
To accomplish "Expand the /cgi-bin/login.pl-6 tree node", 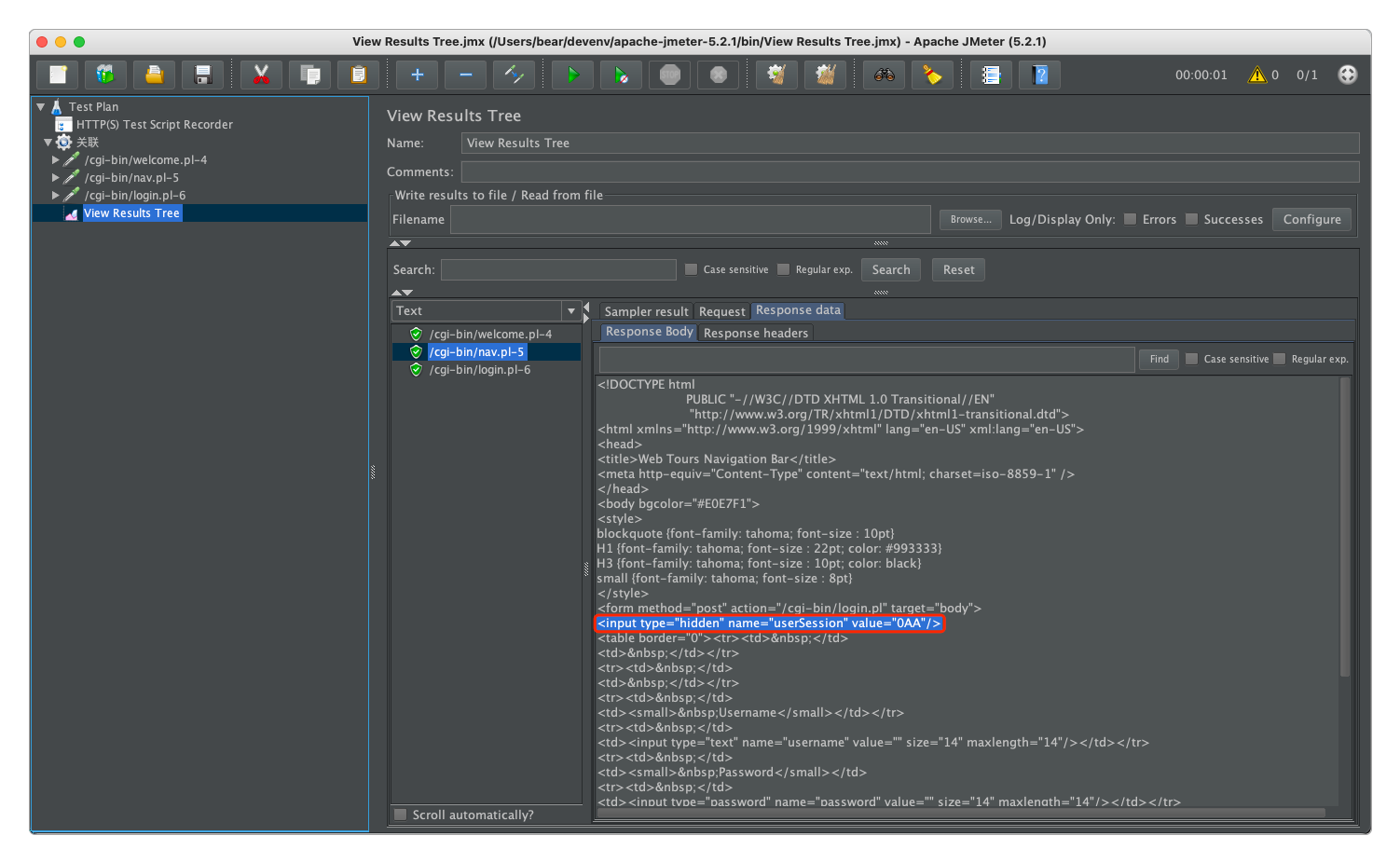I will pos(56,196).
